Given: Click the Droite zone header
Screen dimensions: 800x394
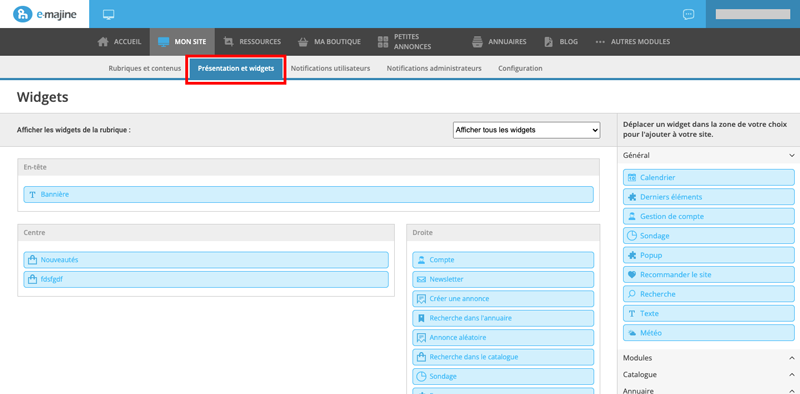Looking at the screenshot, I should point(503,232).
